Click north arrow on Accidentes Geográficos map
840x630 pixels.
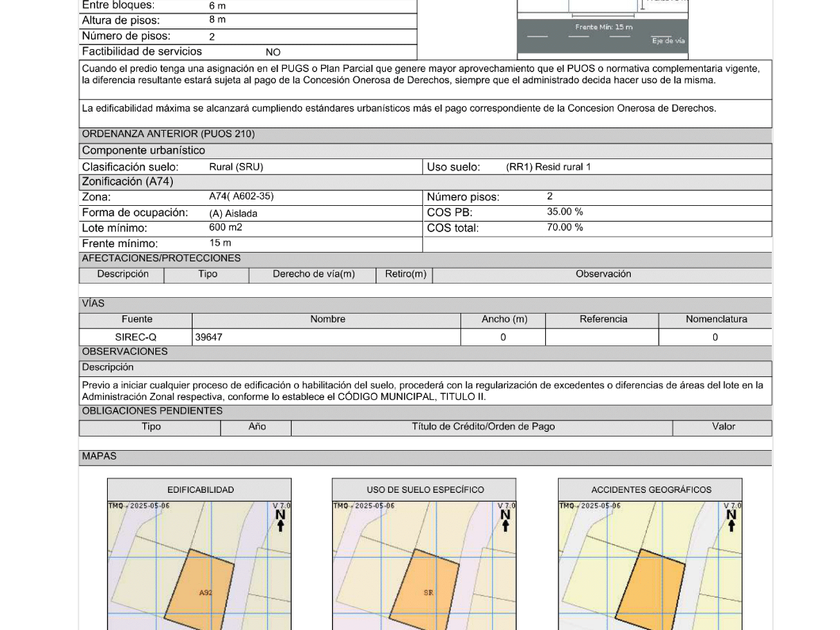click(x=731, y=520)
